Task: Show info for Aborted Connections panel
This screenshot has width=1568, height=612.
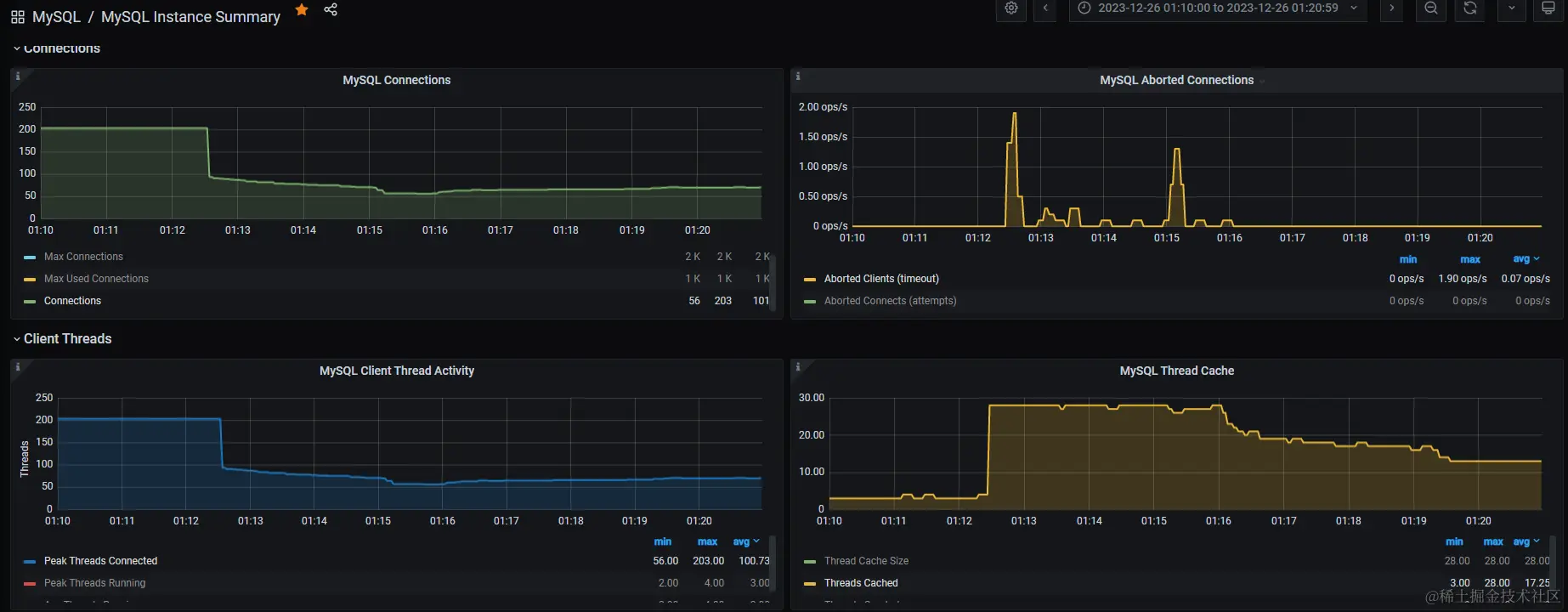Action: [798, 76]
